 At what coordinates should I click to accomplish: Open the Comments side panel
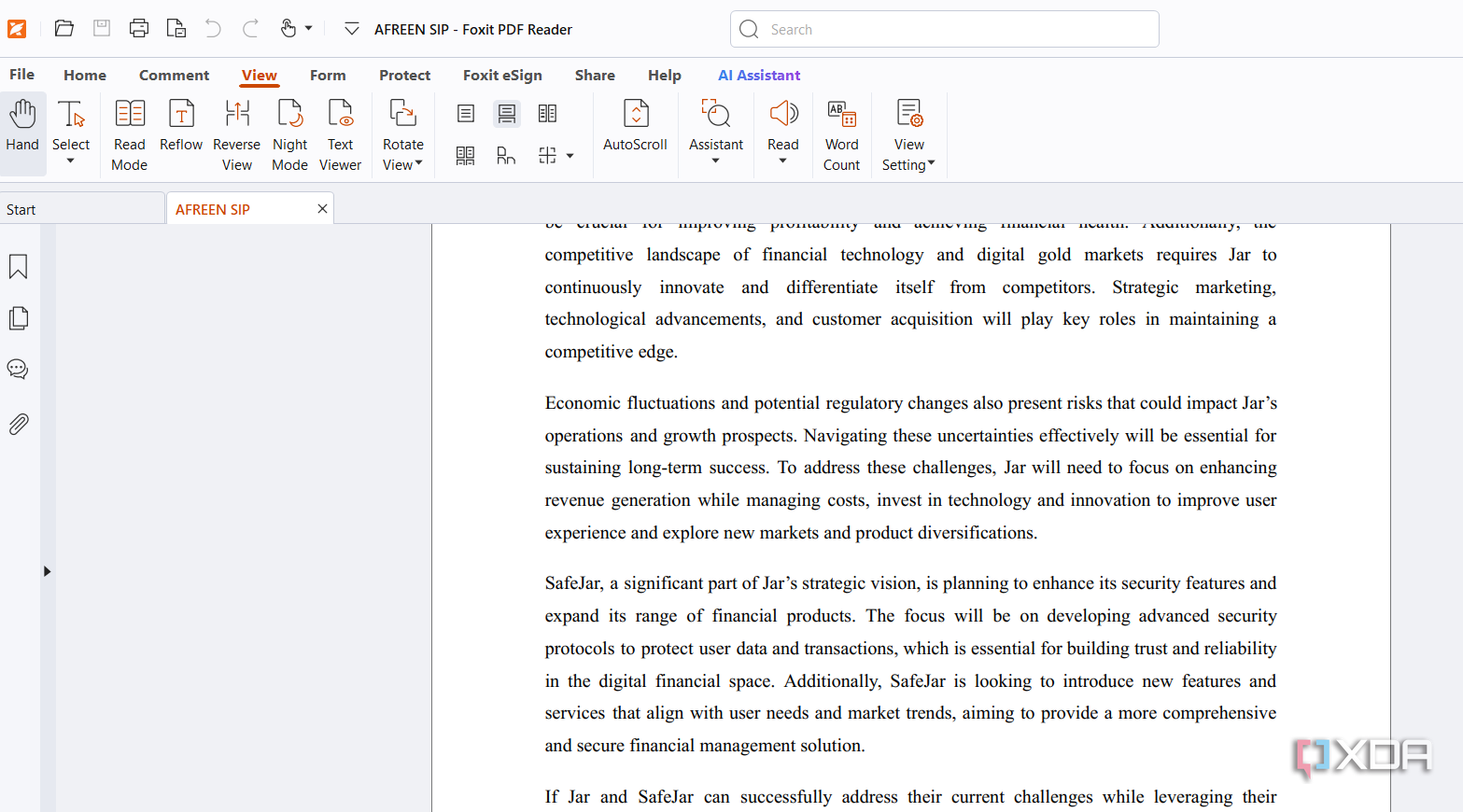18,370
